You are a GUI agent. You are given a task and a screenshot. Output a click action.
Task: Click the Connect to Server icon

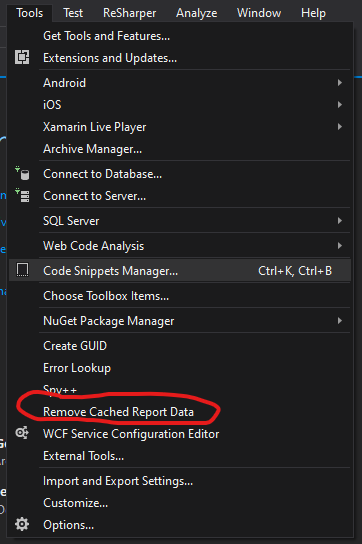pyautogui.click(x=23, y=195)
